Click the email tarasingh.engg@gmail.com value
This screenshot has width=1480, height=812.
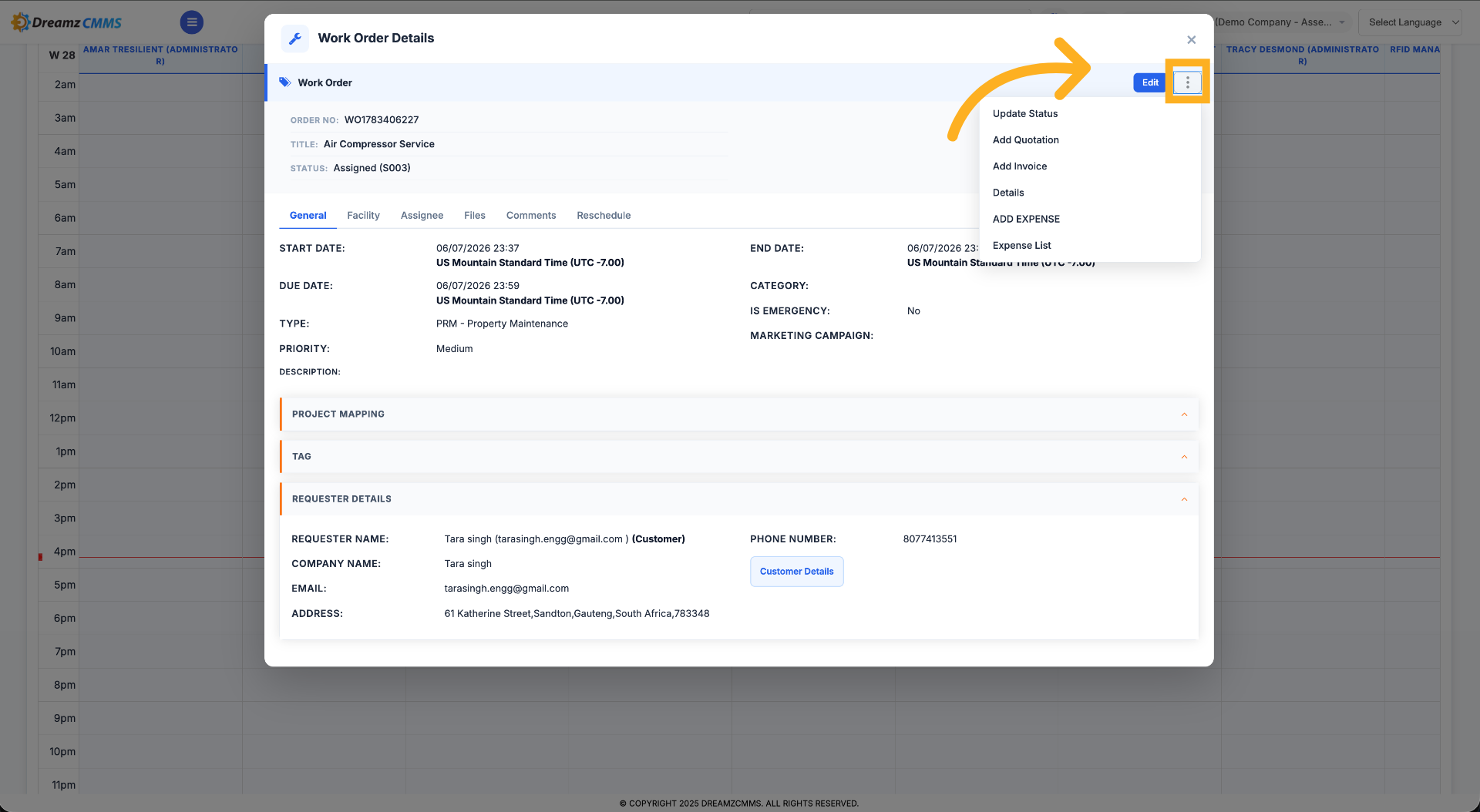coord(506,588)
